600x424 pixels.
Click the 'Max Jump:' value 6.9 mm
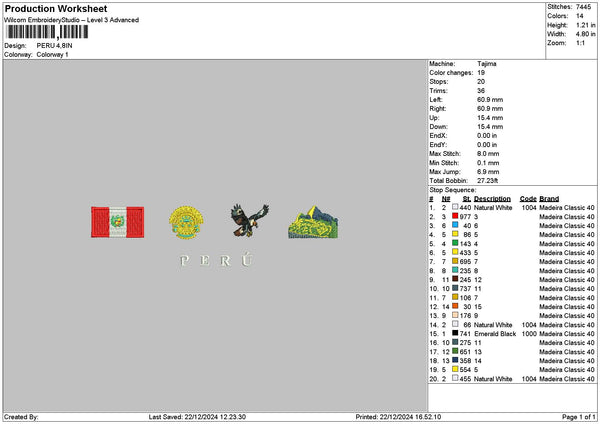(x=488, y=172)
